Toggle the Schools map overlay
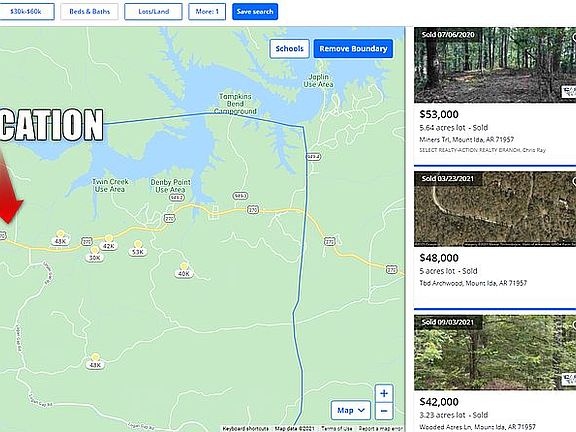 (x=289, y=48)
